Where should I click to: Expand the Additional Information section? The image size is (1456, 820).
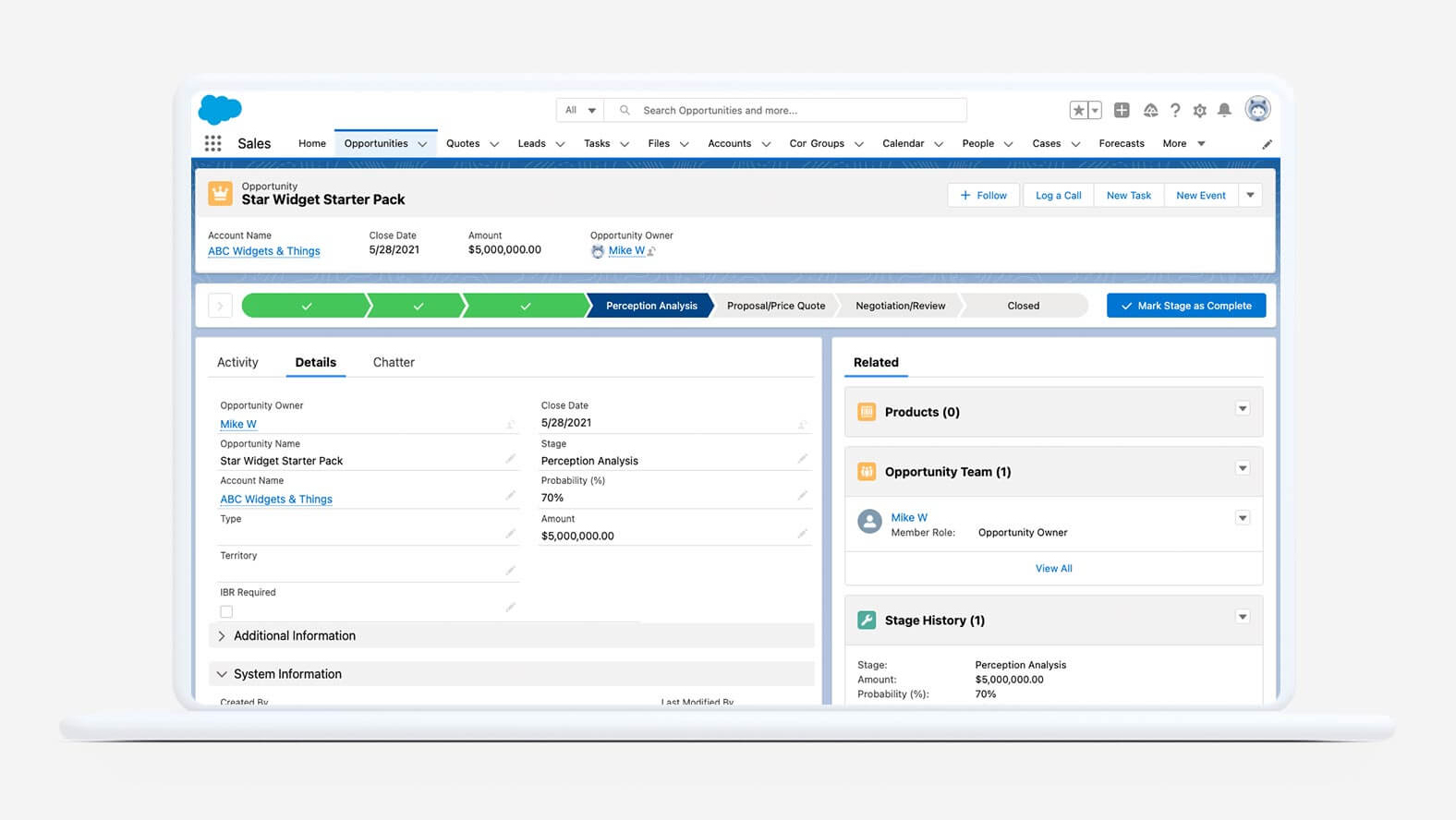pos(512,635)
